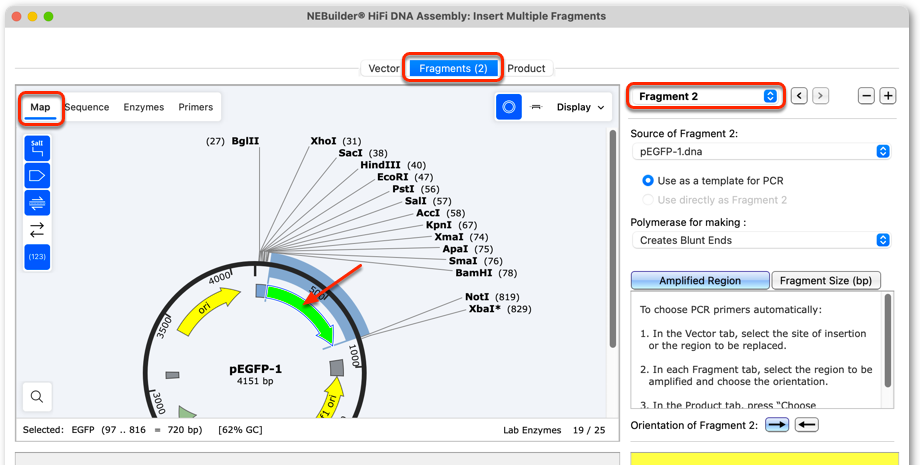Click the HindIII enzyme site label
Viewport: 920px width, 465px height.
point(381,165)
